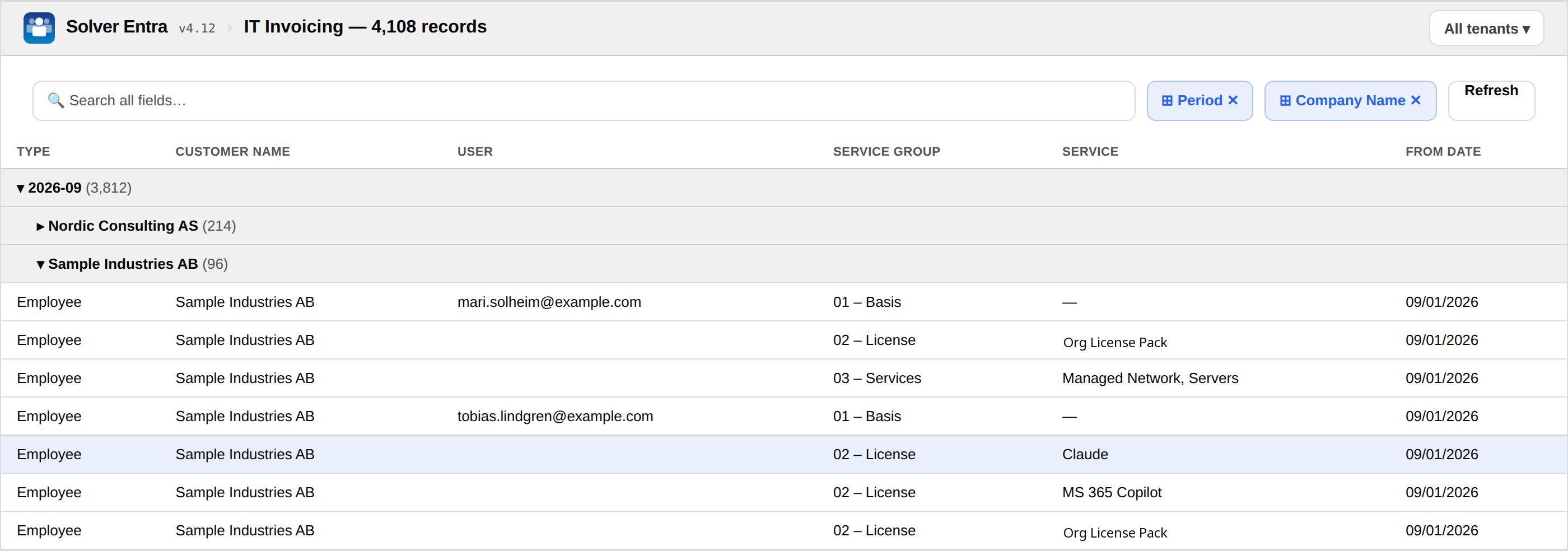Click FROM DATE in the Claude row
1568x551 pixels.
tap(1441, 454)
